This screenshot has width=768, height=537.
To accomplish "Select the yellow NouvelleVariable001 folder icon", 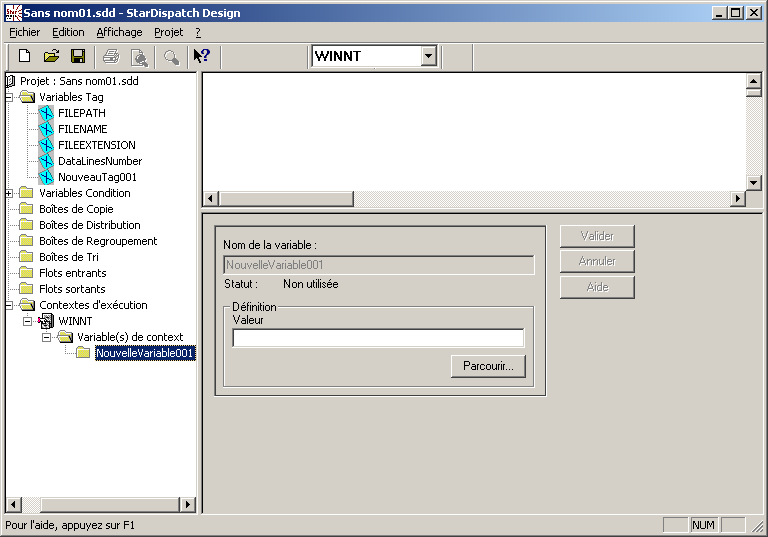I will (83, 353).
